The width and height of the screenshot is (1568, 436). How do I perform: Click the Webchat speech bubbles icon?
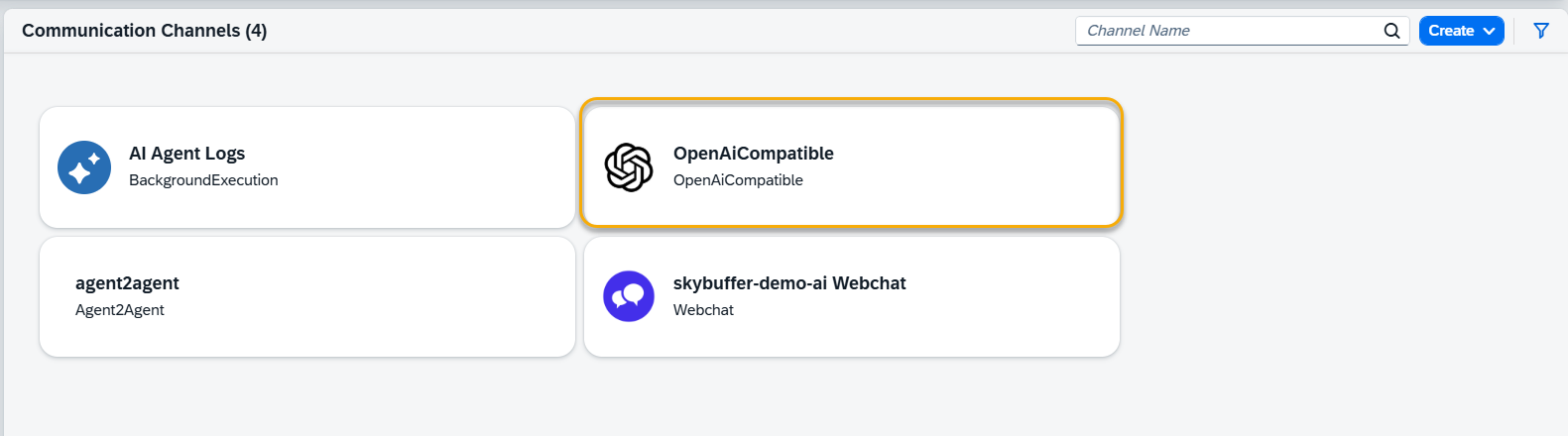(629, 296)
